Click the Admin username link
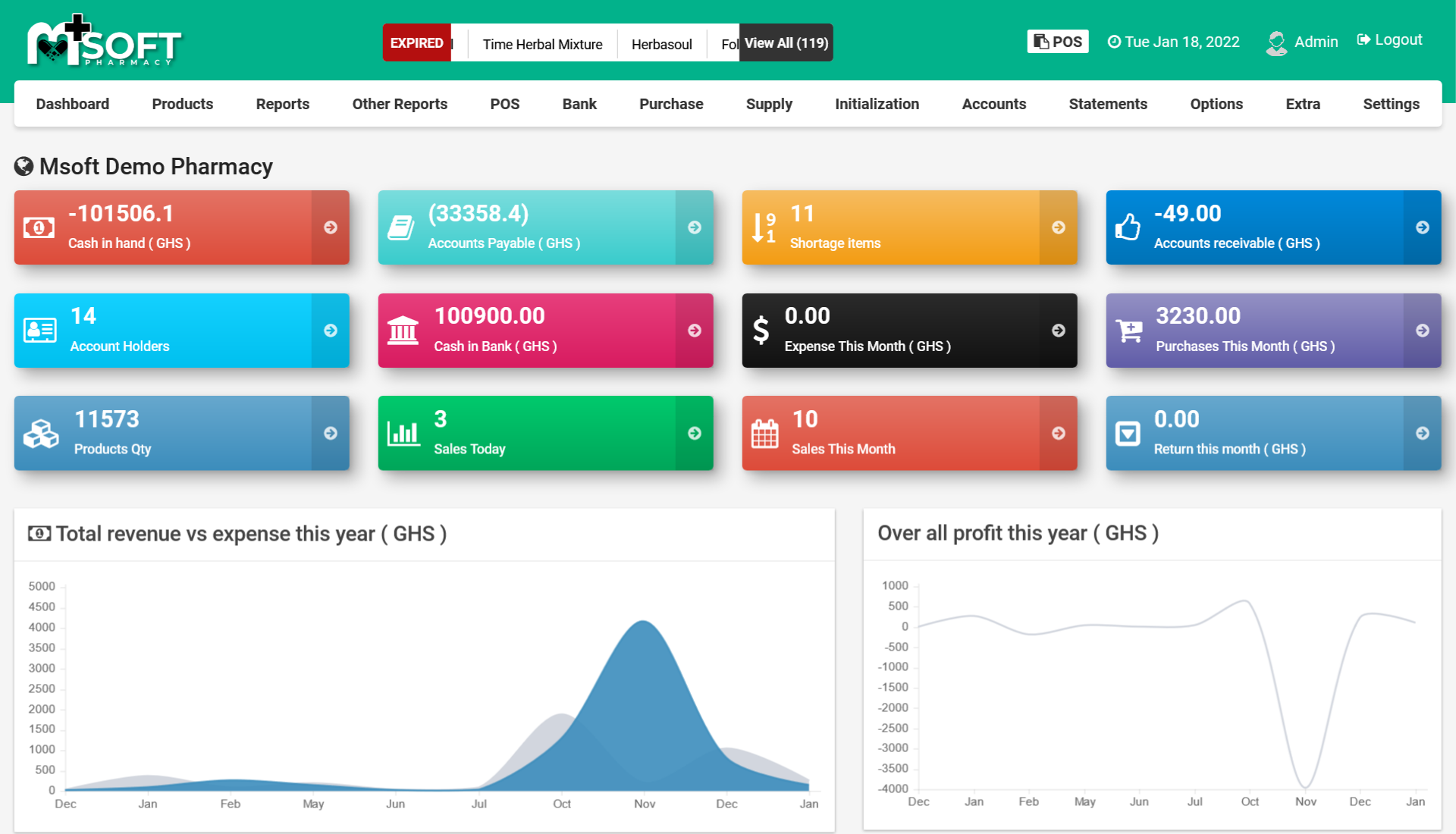Viewport: 1456px width, 834px height. pos(1316,42)
